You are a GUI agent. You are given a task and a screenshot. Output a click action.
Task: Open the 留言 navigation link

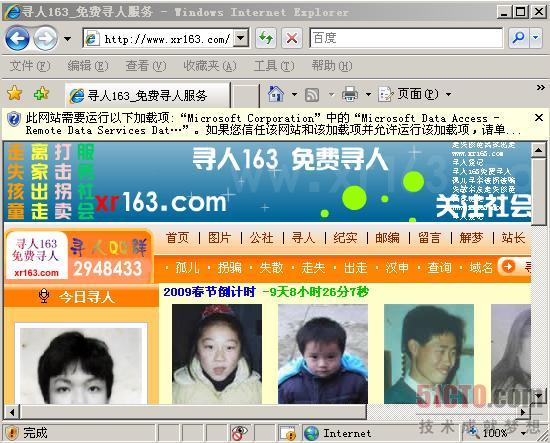(x=429, y=238)
